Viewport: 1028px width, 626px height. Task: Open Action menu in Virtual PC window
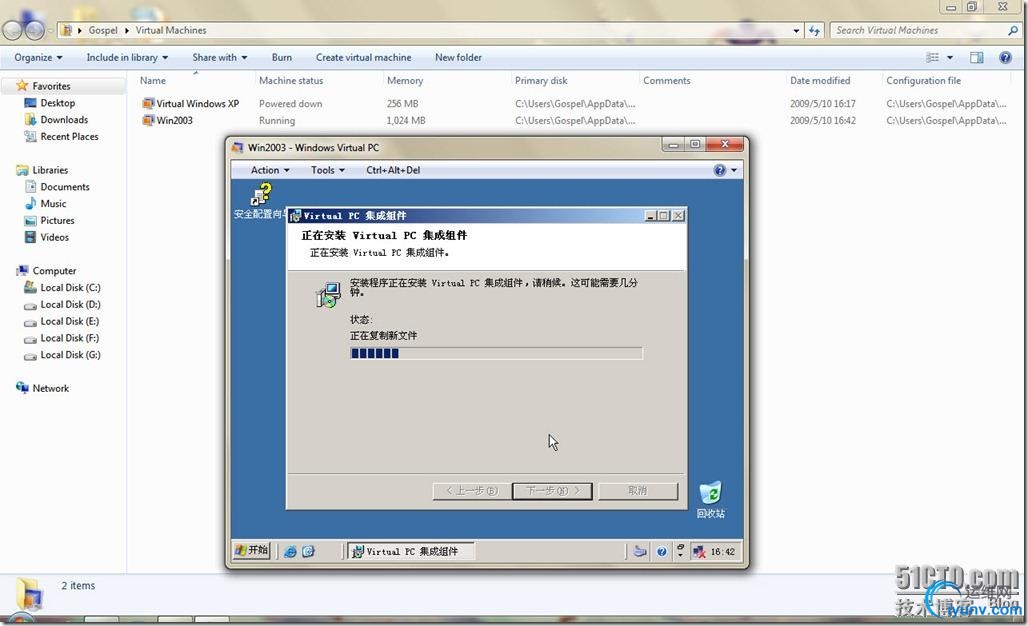(269, 170)
